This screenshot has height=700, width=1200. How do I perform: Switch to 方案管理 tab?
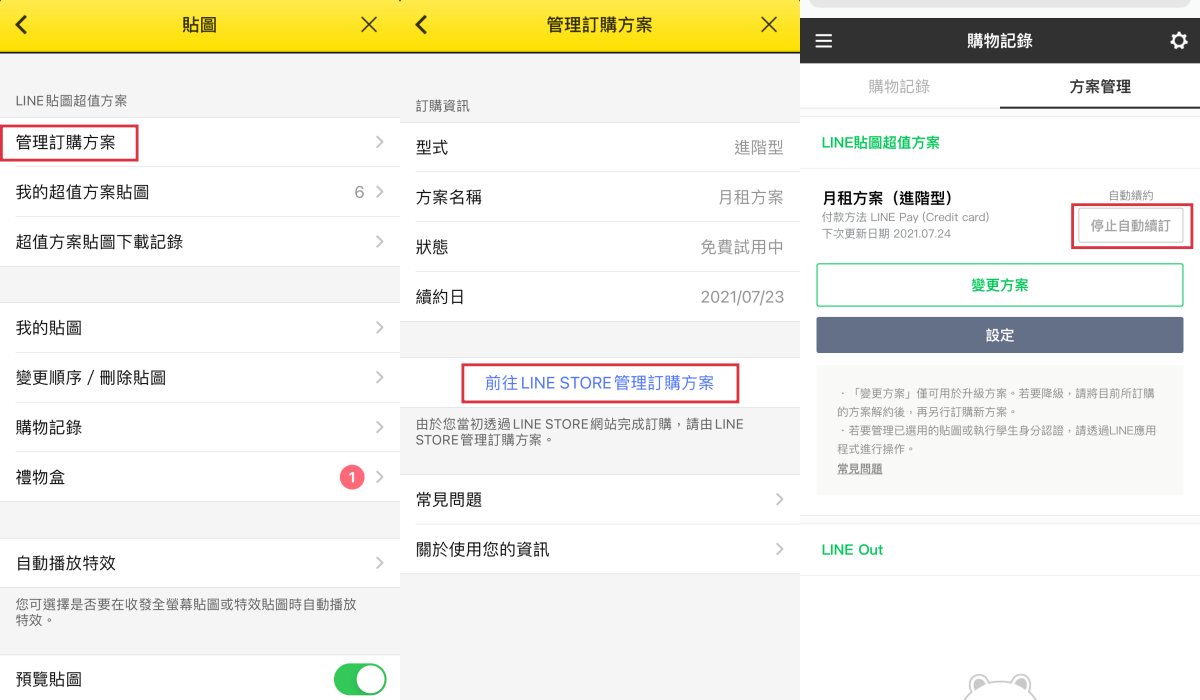click(1100, 87)
